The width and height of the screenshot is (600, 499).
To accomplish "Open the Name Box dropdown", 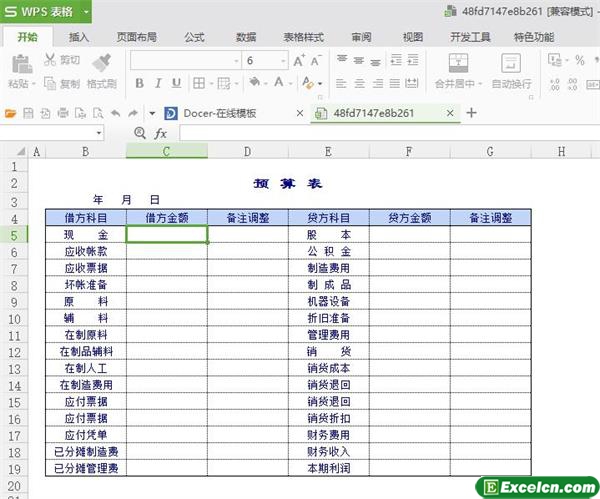I will [x=99, y=133].
